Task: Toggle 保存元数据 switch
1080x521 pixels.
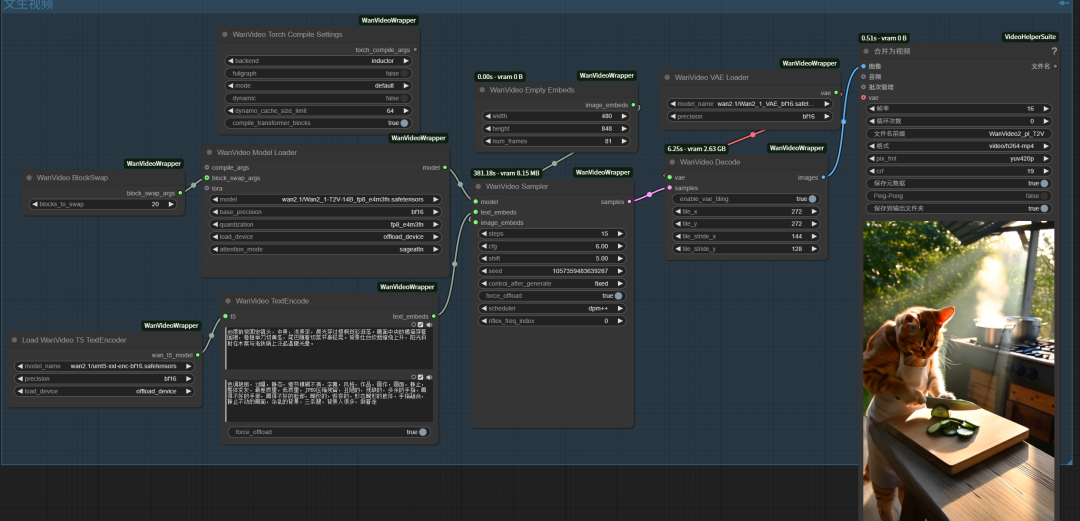Action: click(1044, 183)
